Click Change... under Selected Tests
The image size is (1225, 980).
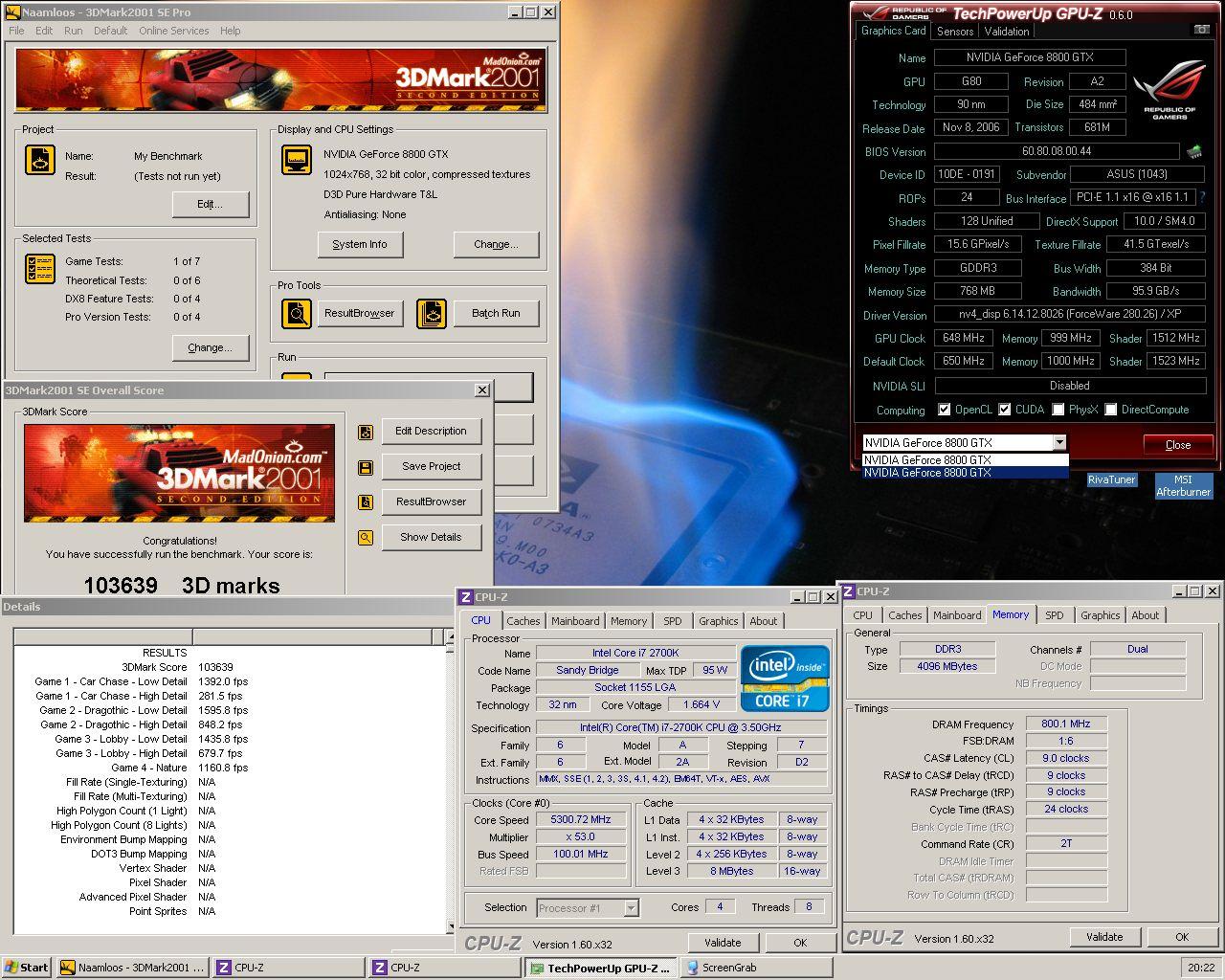(x=211, y=347)
